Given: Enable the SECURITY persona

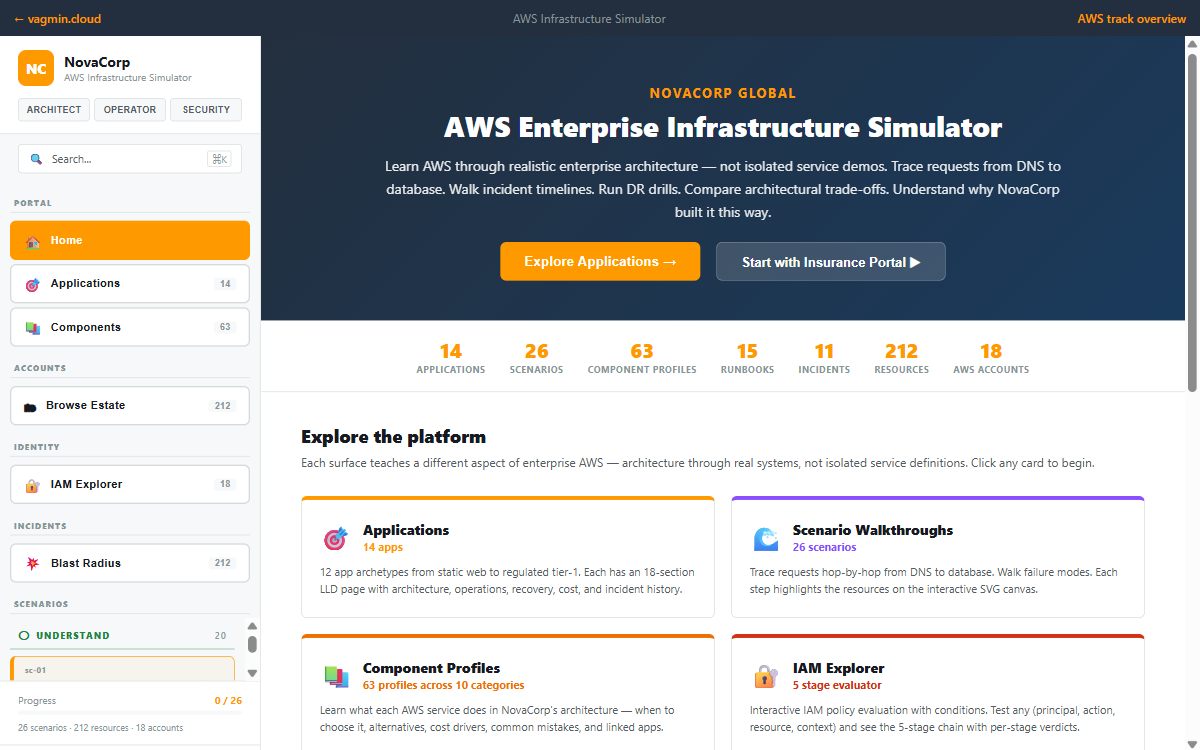Looking at the screenshot, I should [x=205, y=110].
